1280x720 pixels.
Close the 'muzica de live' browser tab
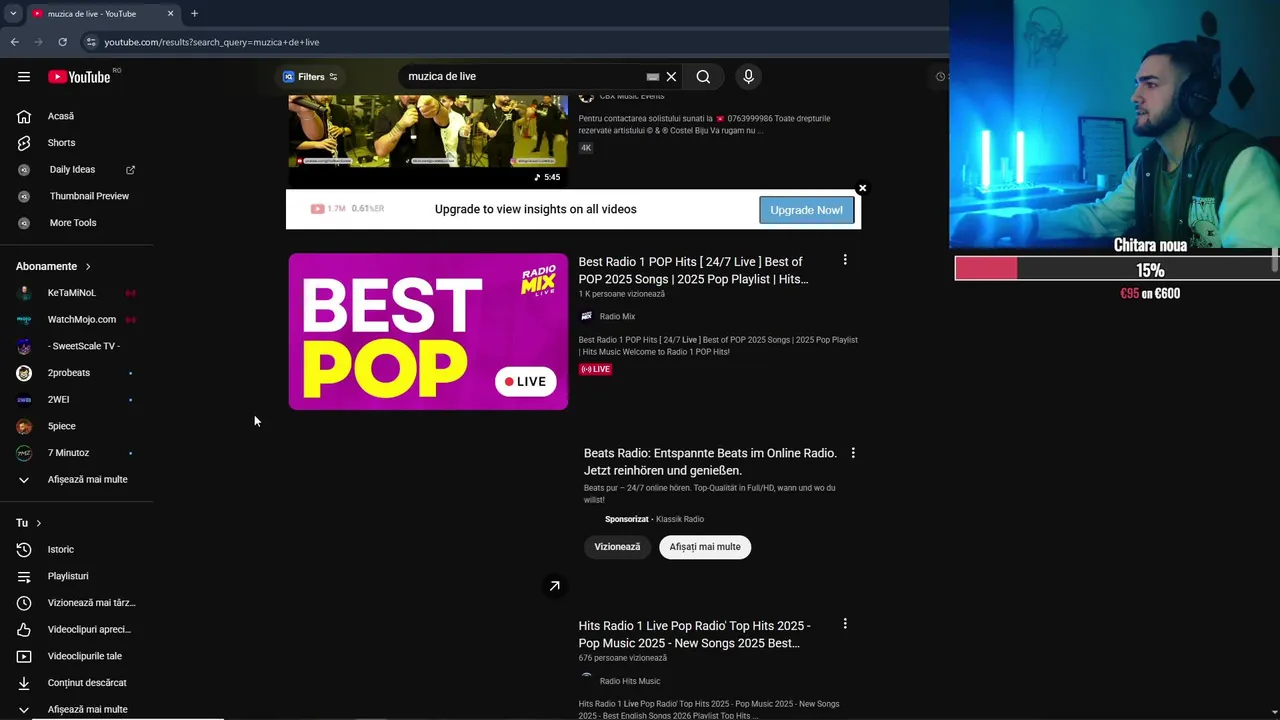pyautogui.click(x=170, y=14)
